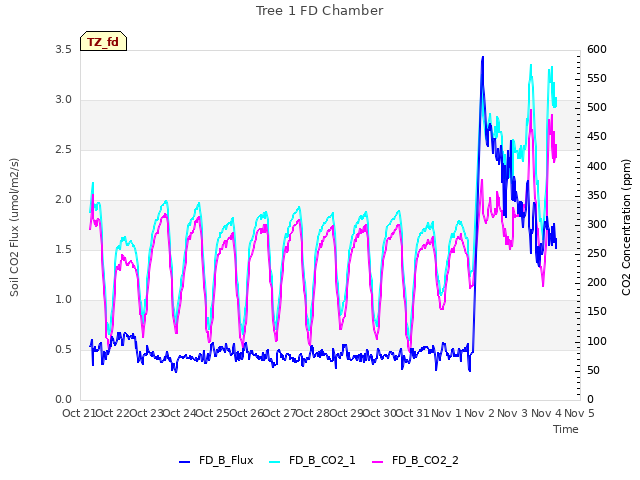This screenshot has width=640, height=480.
Task: Toggle the FD_B_CO2_1 legend entry
Action: [x=312, y=460]
